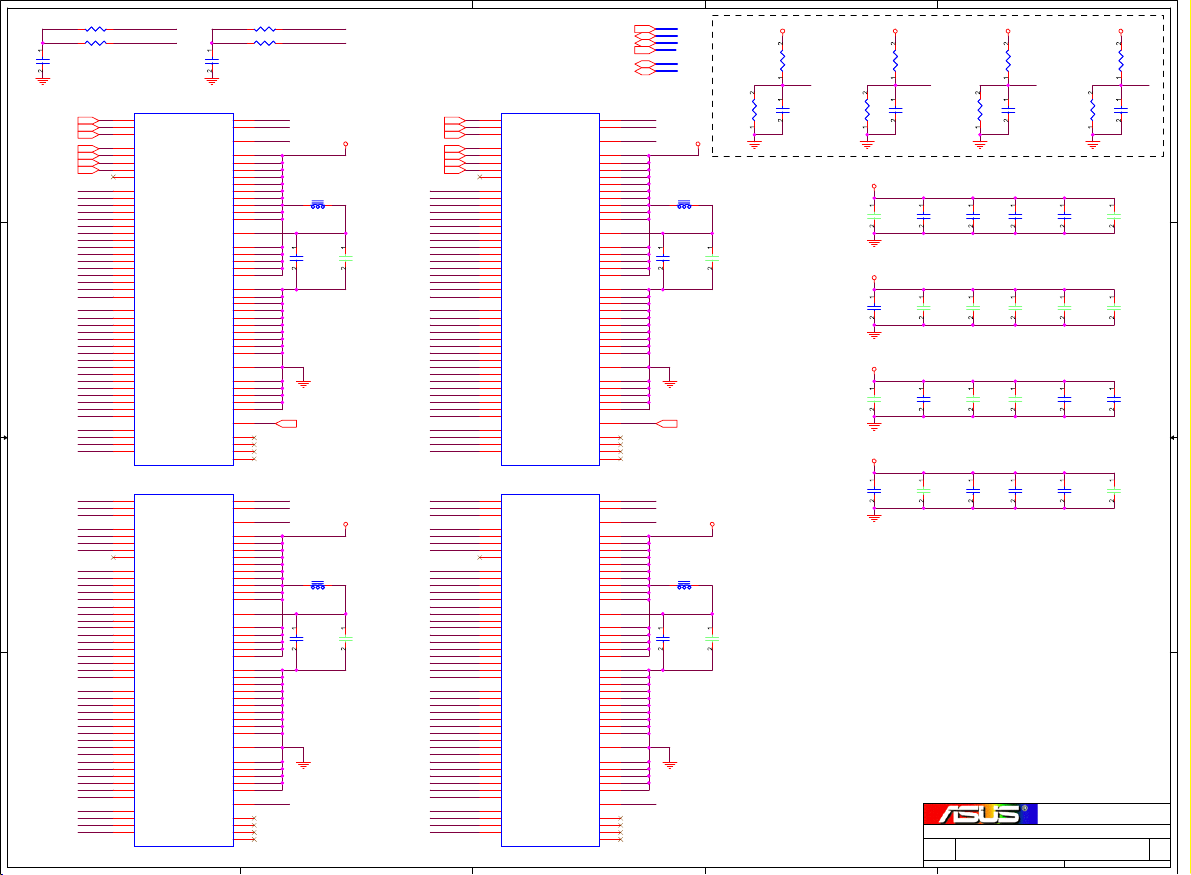The width and height of the screenshot is (1191, 875).
Task: Select ground symbol under bottom capacitor bank
Action: point(874,518)
